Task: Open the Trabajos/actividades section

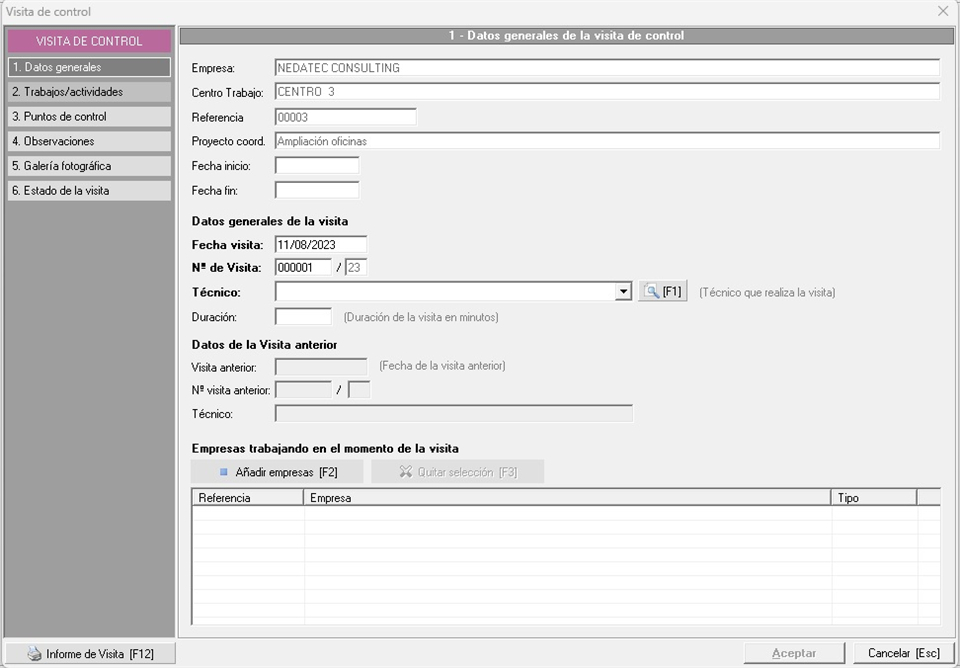Action: click(x=89, y=92)
